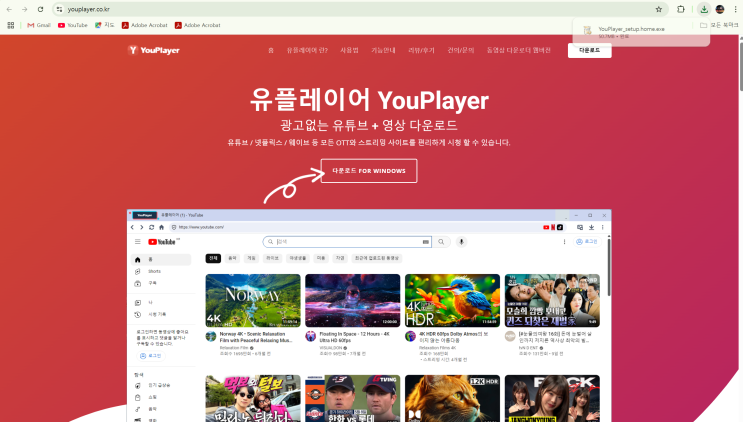Open Chrome downloads icon in toolbar

coord(704,9)
